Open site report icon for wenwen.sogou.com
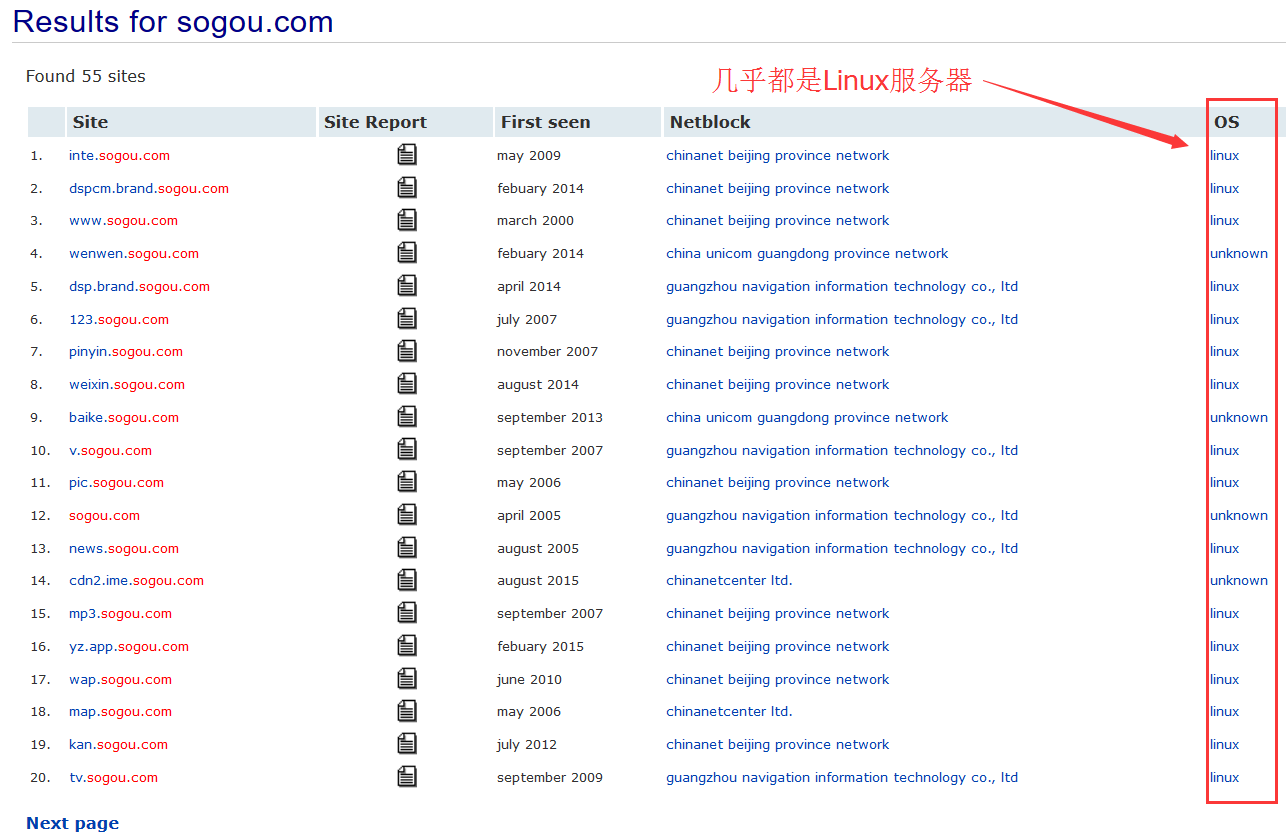The height and width of the screenshot is (839, 1286). click(x=407, y=253)
